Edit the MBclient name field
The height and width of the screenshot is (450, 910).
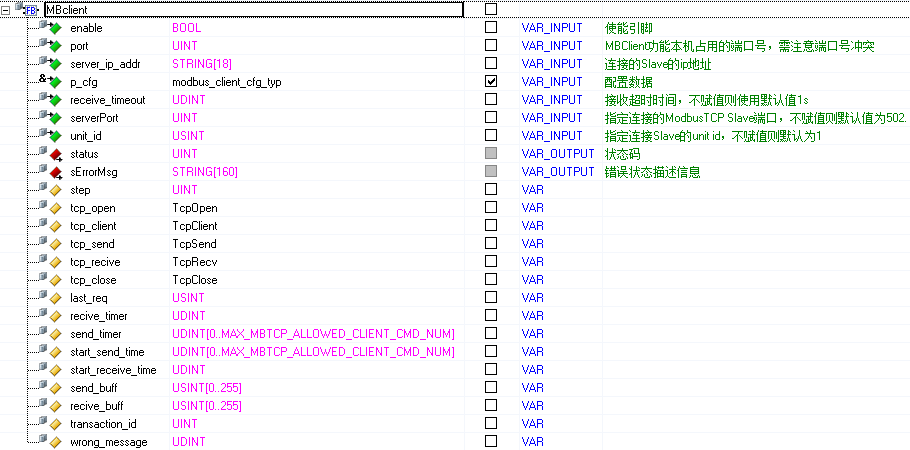point(254,10)
